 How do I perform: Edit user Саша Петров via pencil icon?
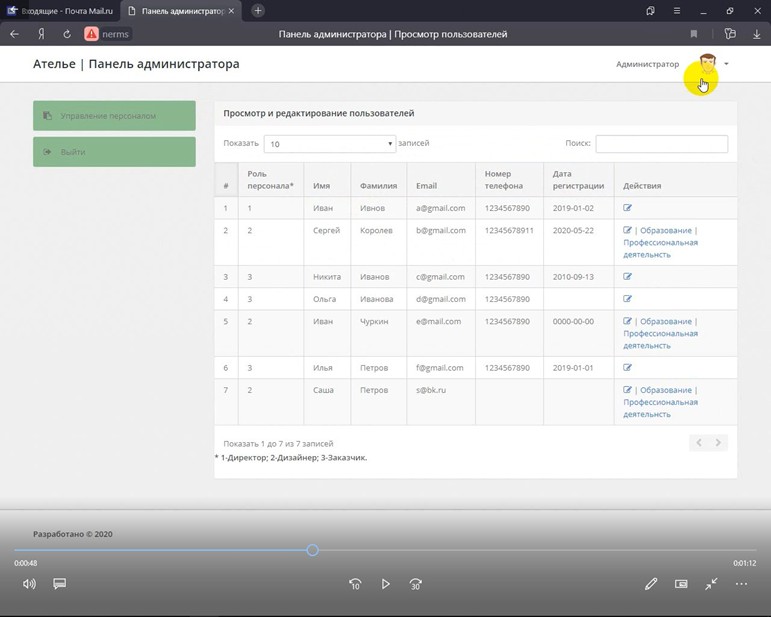click(627, 389)
